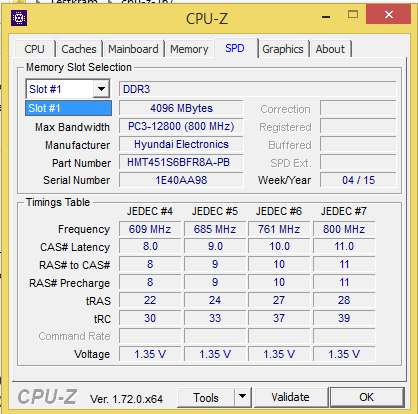Expand the memory slot dropdown arrow
The image size is (418, 414).
coord(101,89)
